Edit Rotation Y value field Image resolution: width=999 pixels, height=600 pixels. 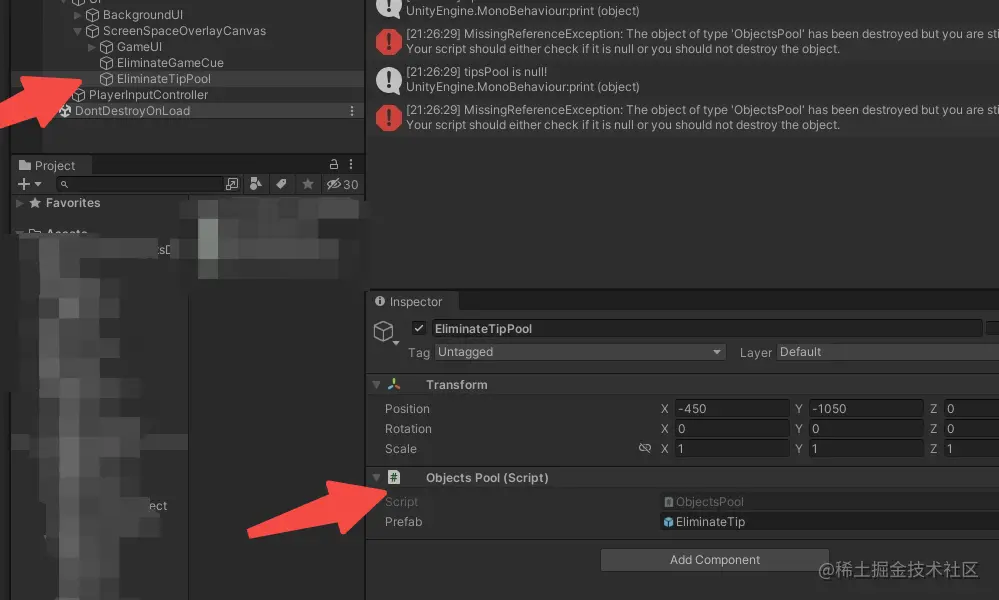(x=866, y=429)
